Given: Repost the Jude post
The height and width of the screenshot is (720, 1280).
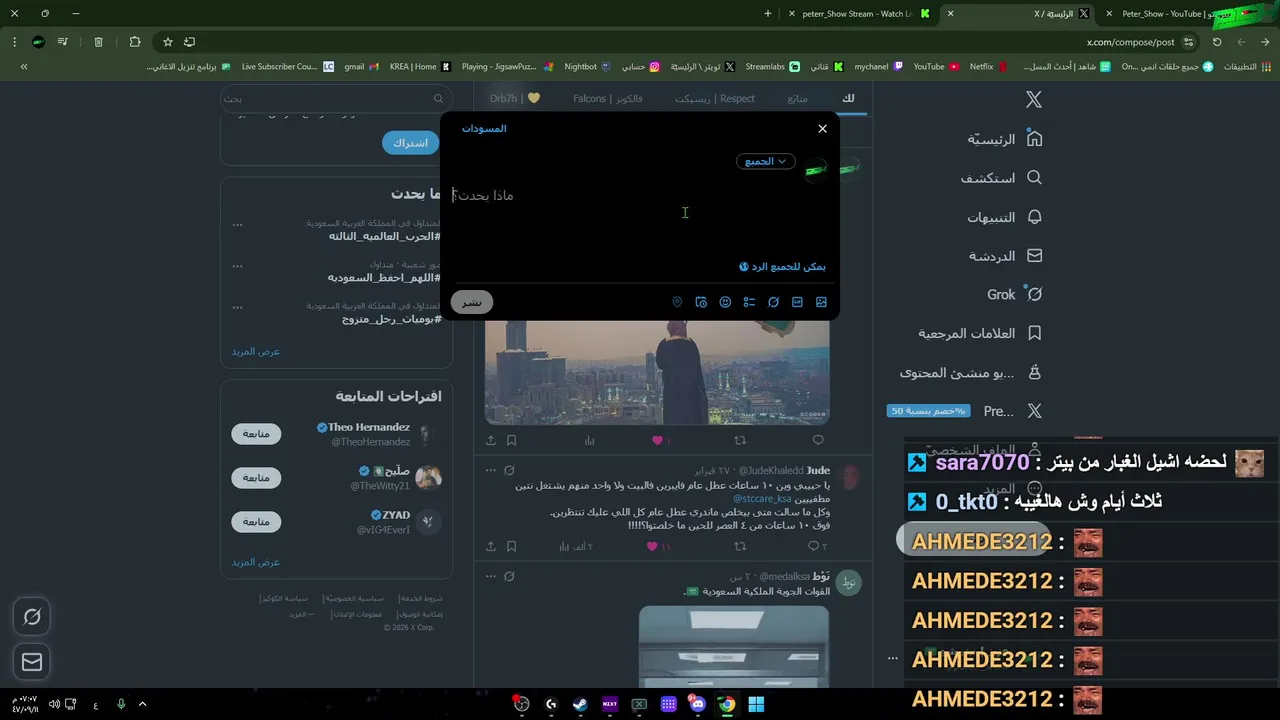Looking at the screenshot, I should pyautogui.click(x=740, y=547).
